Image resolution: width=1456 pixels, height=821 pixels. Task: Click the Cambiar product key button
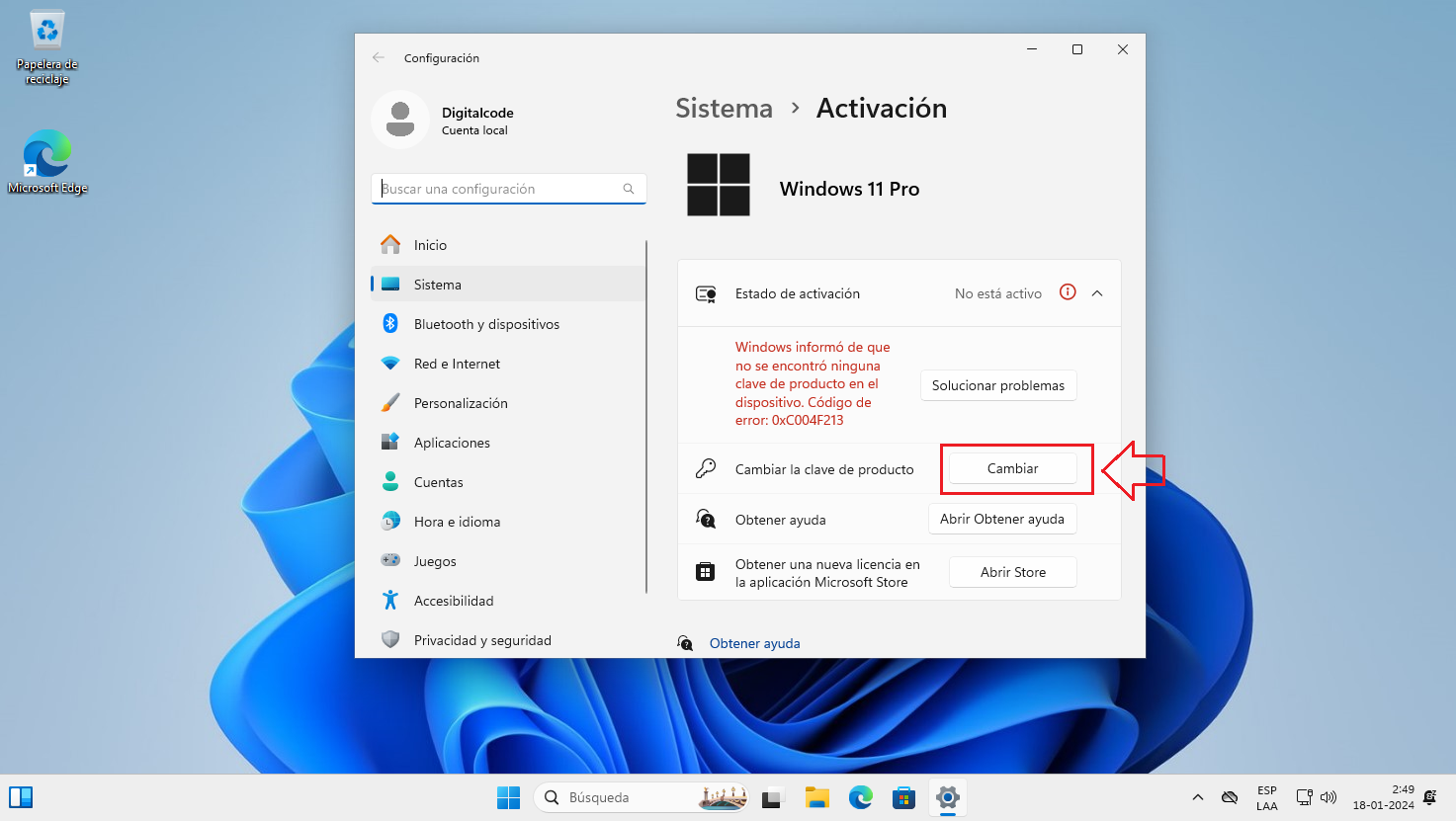point(1012,468)
